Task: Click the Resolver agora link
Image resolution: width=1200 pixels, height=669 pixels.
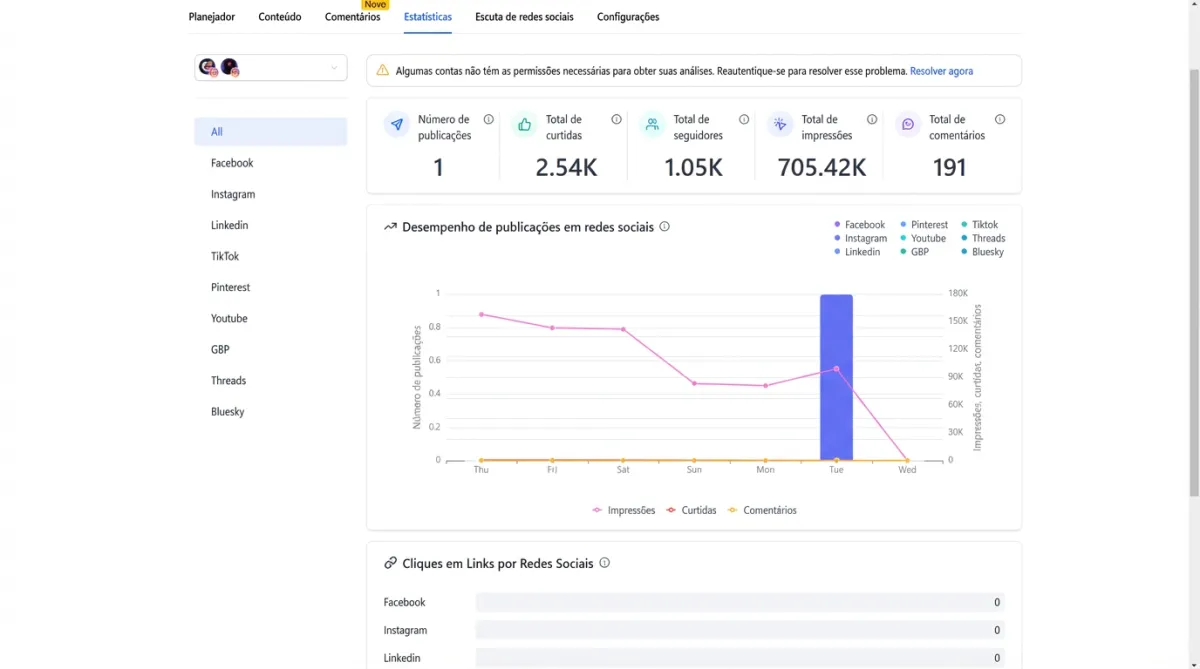Action: click(x=941, y=71)
